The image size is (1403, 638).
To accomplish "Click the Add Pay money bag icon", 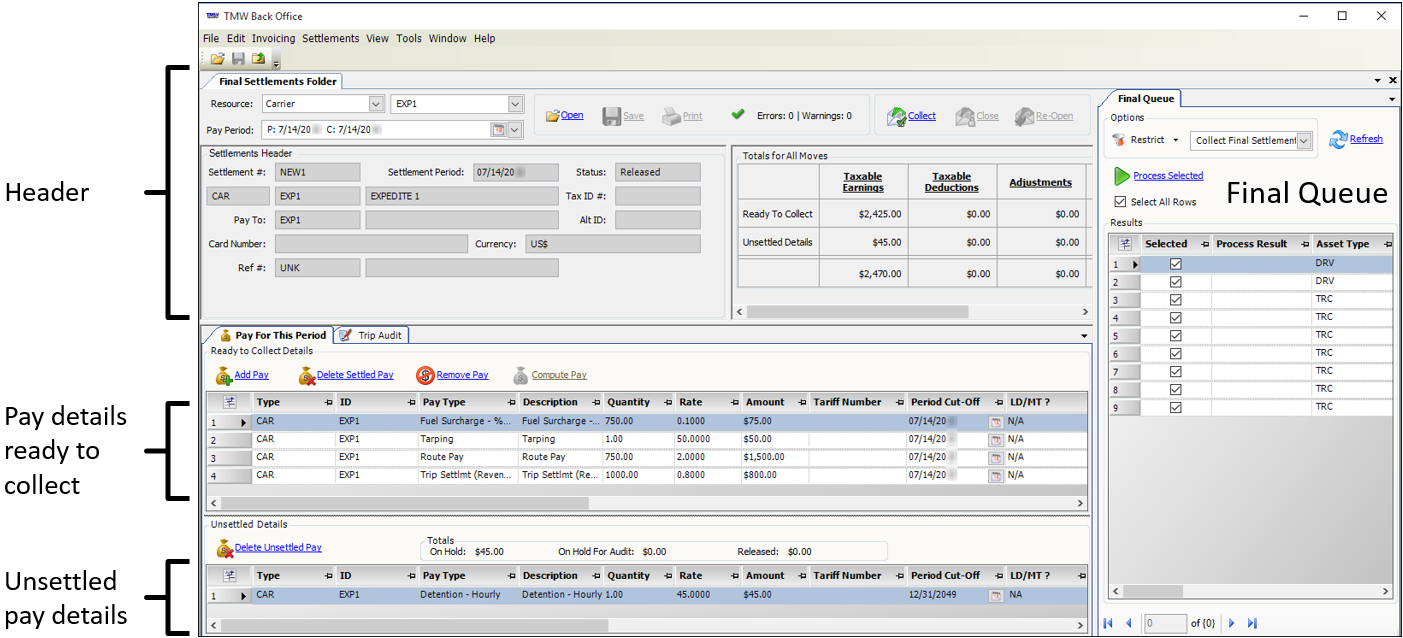I will [x=224, y=376].
